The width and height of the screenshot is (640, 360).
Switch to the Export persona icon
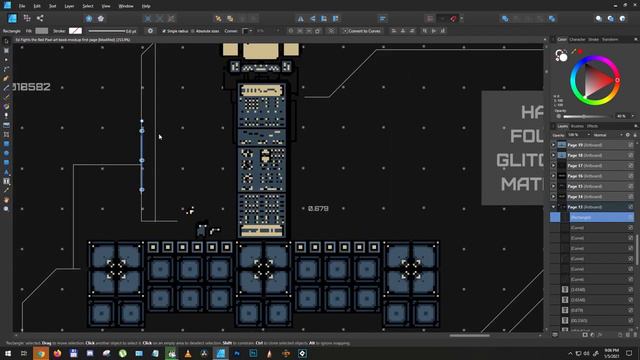[x=40, y=18]
